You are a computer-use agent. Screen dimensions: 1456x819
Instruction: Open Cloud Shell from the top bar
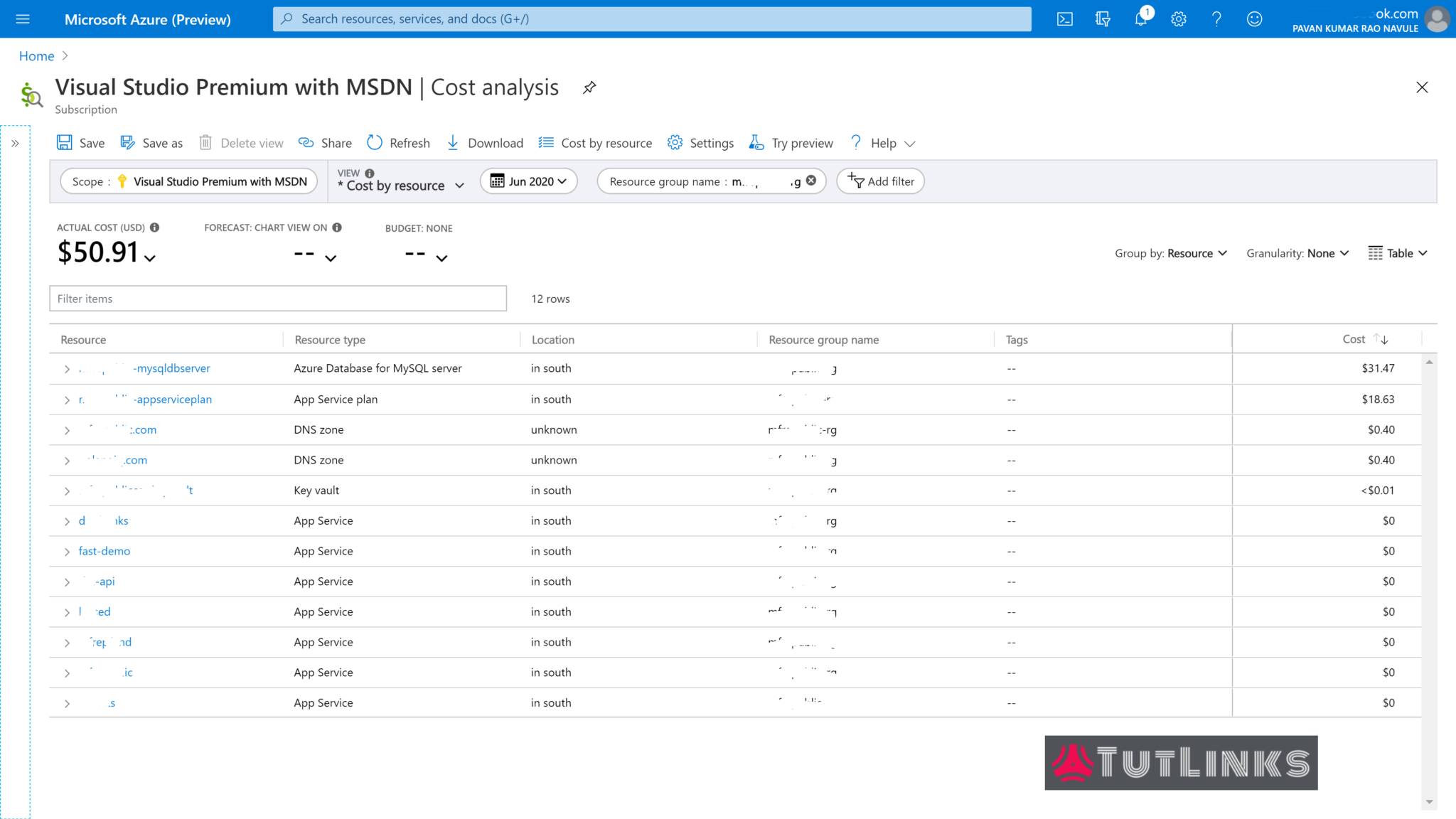pos(1064,19)
